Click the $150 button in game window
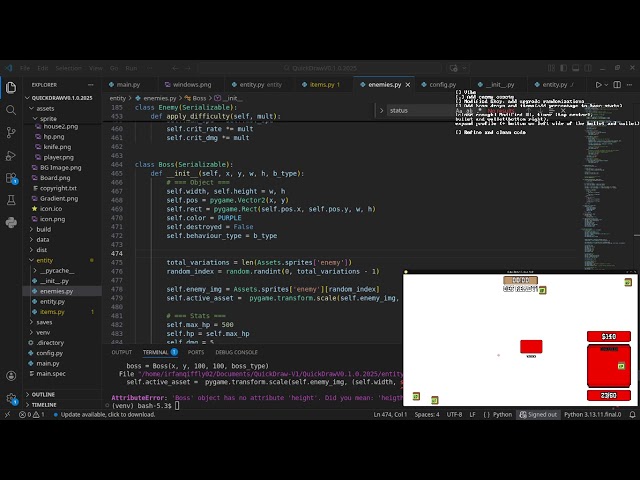Image resolution: width=640 pixels, height=480 pixels. [x=609, y=336]
